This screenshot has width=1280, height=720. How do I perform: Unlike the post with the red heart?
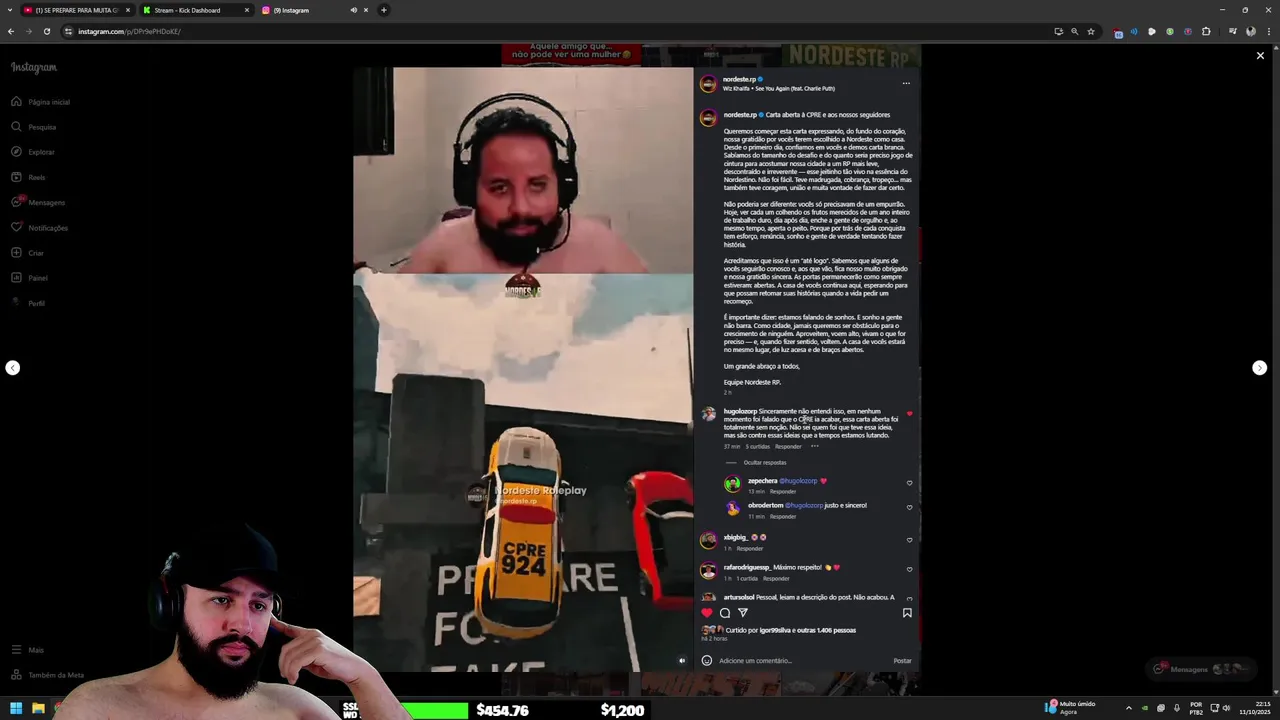(707, 613)
